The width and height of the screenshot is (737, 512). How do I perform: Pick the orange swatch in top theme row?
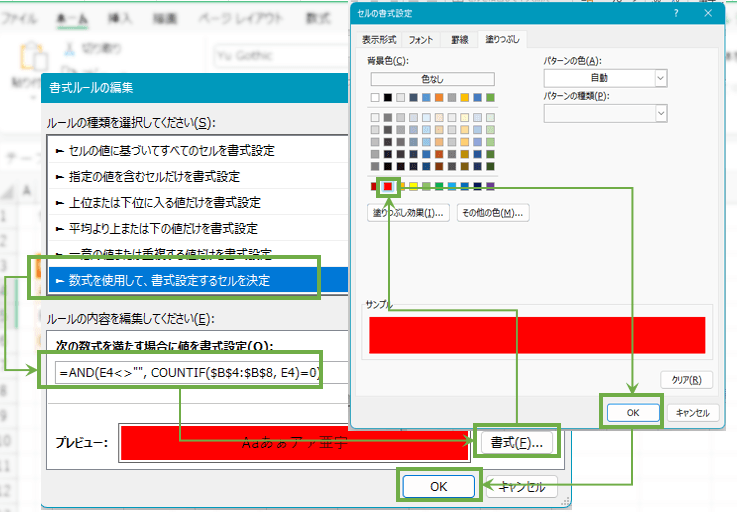click(439, 97)
